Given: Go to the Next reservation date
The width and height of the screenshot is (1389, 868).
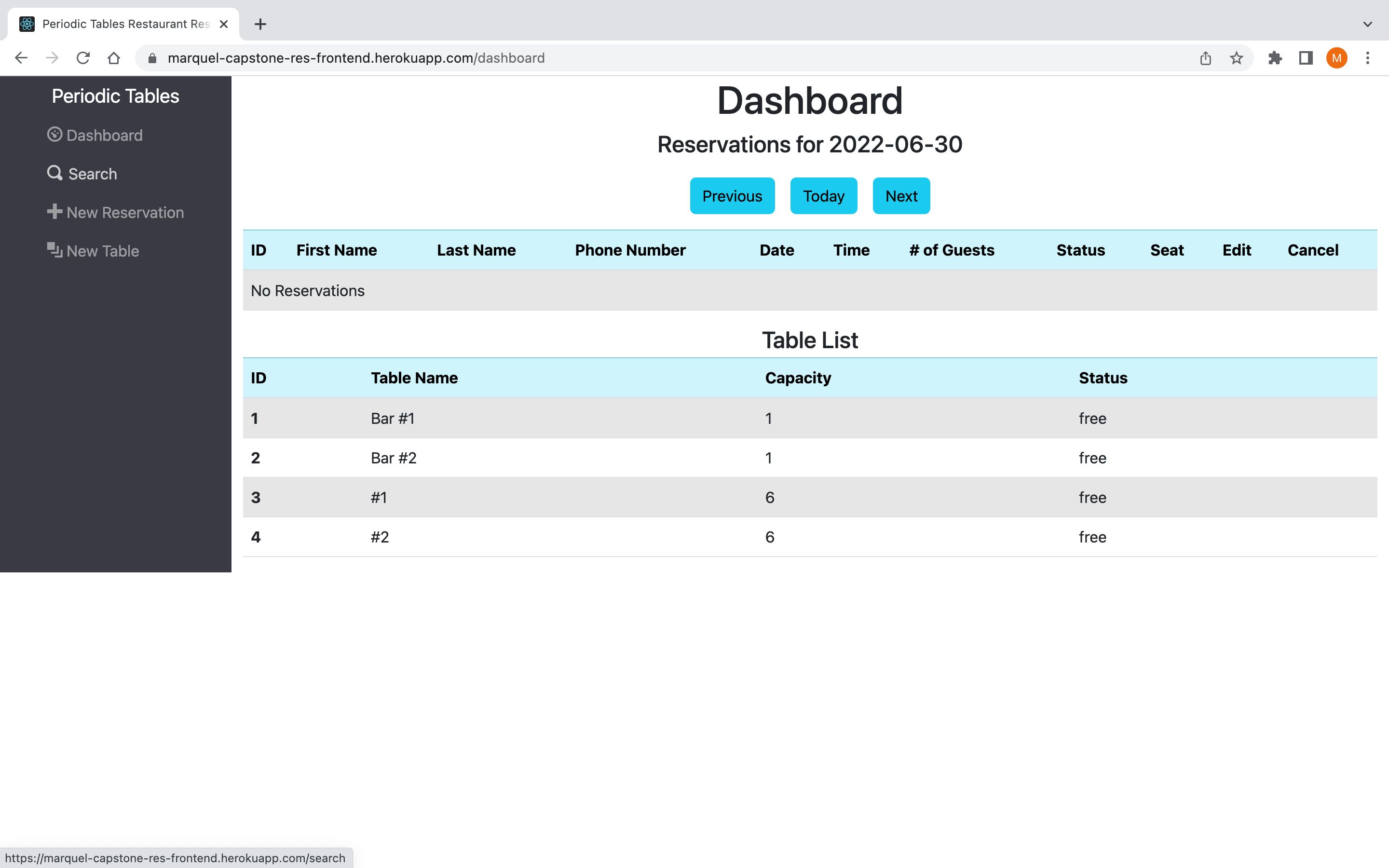Looking at the screenshot, I should pos(901,196).
